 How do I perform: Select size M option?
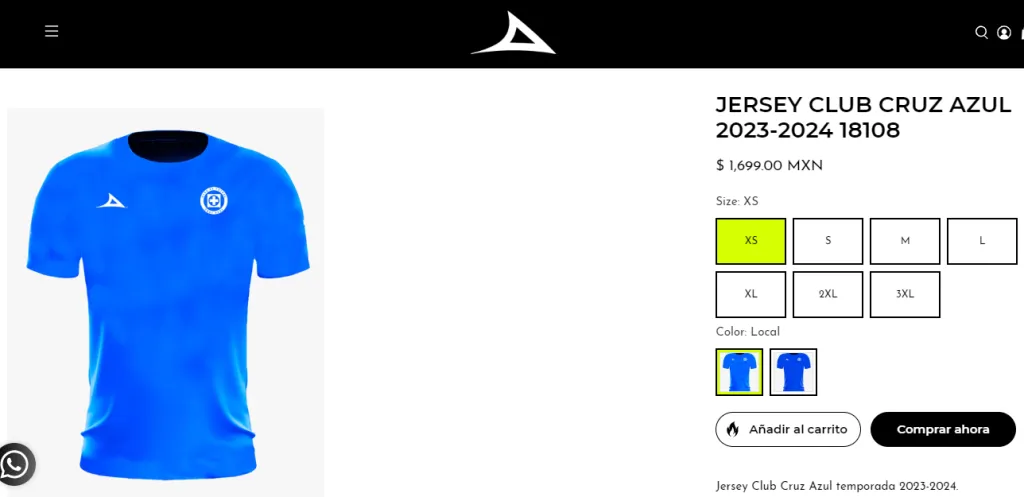[905, 241]
